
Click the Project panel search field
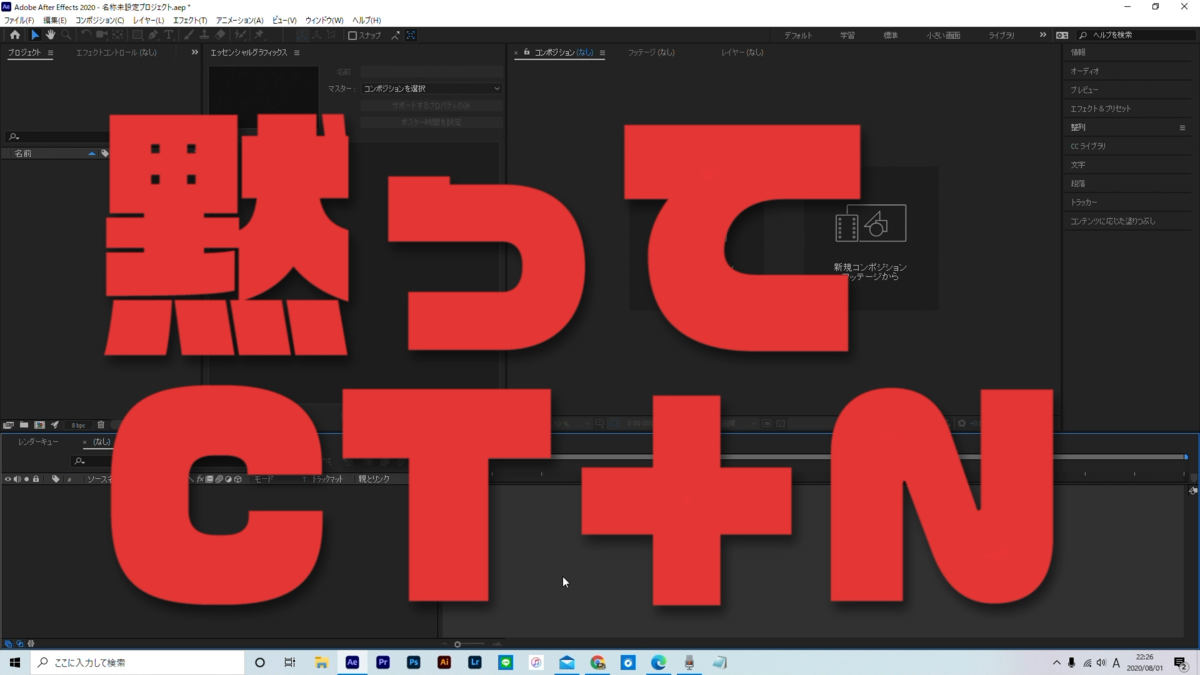tap(55, 137)
